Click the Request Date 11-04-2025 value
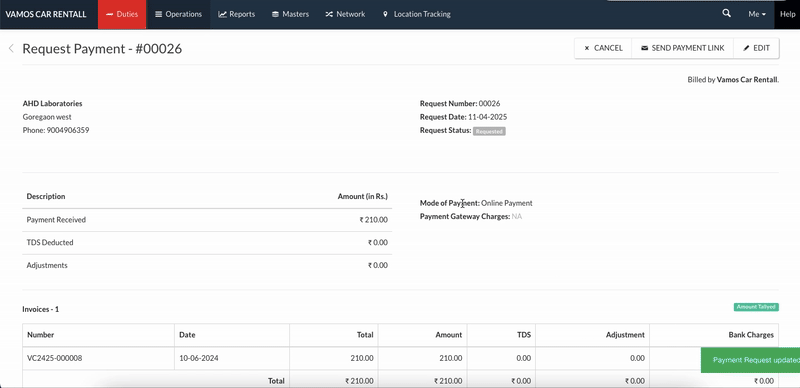This screenshot has width=800, height=388. [487, 117]
